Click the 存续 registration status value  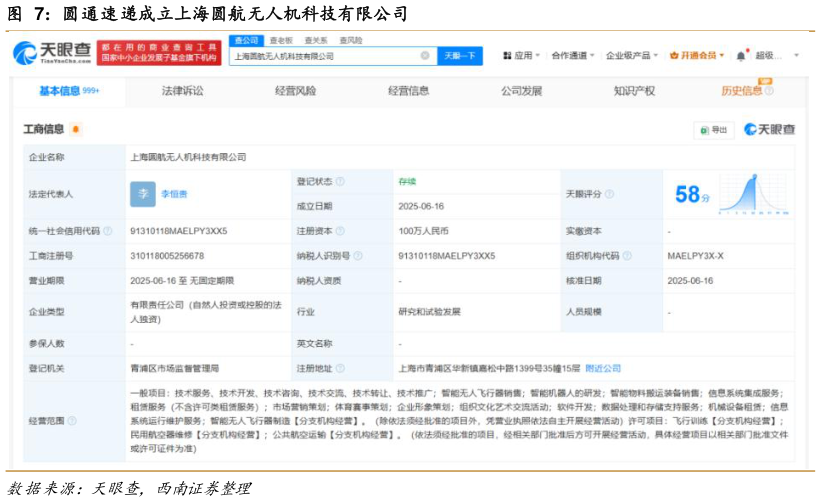pos(407,182)
